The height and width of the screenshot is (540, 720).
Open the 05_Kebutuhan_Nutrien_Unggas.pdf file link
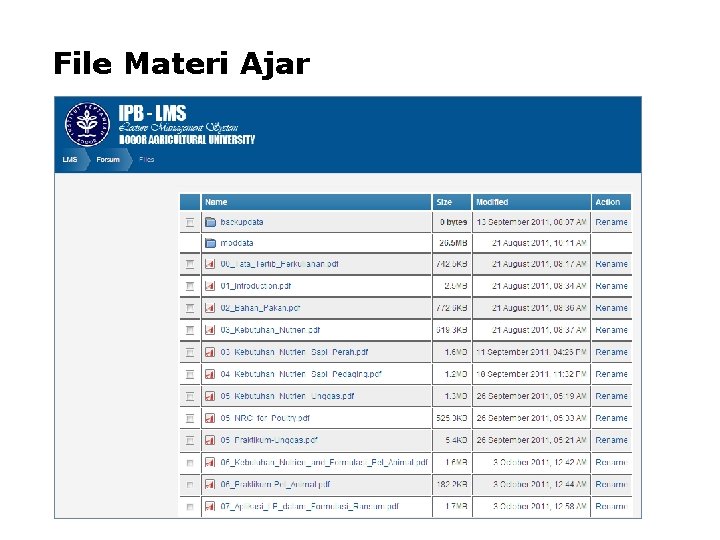(287, 396)
